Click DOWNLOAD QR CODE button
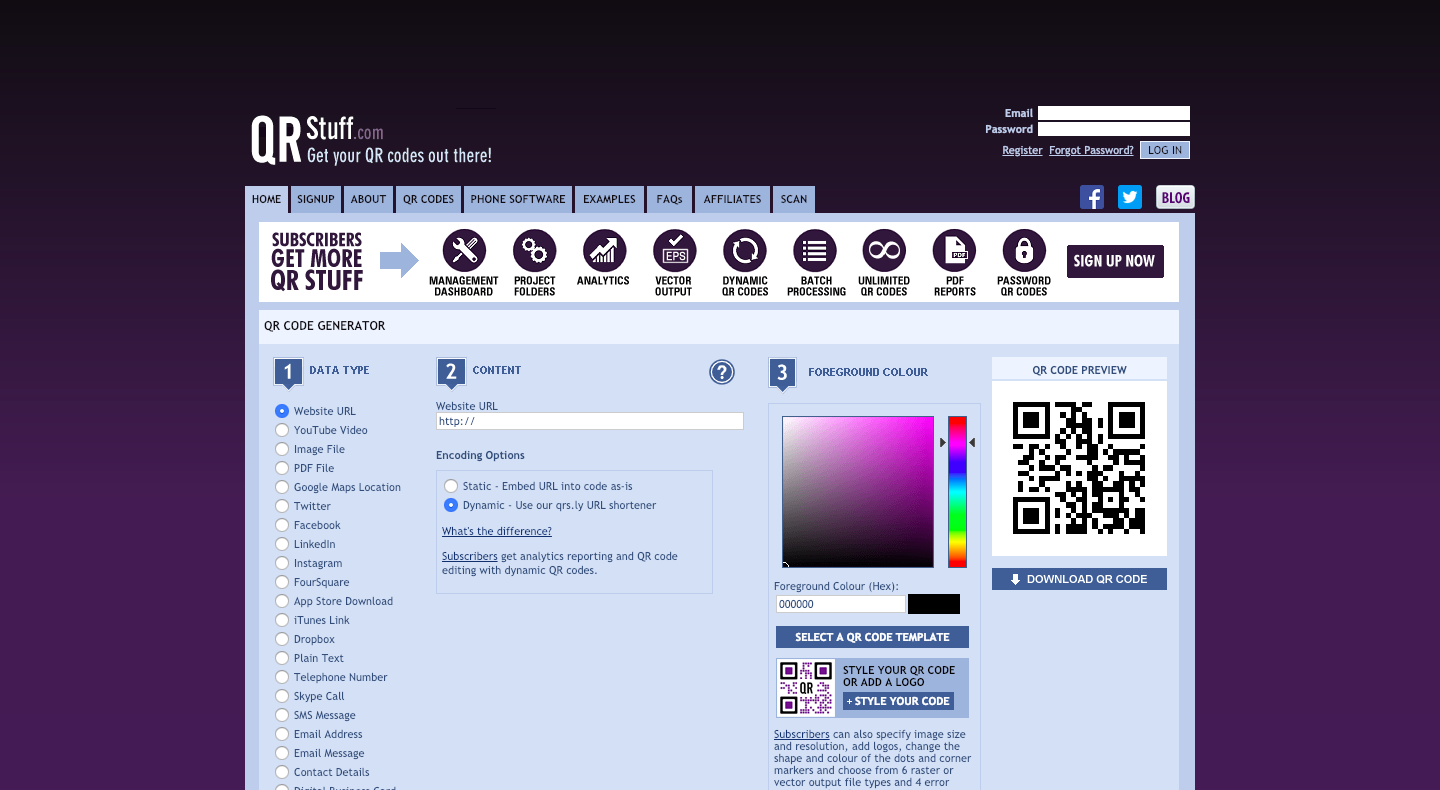Image resolution: width=1440 pixels, height=790 pixels. (x=1079, y=579)
